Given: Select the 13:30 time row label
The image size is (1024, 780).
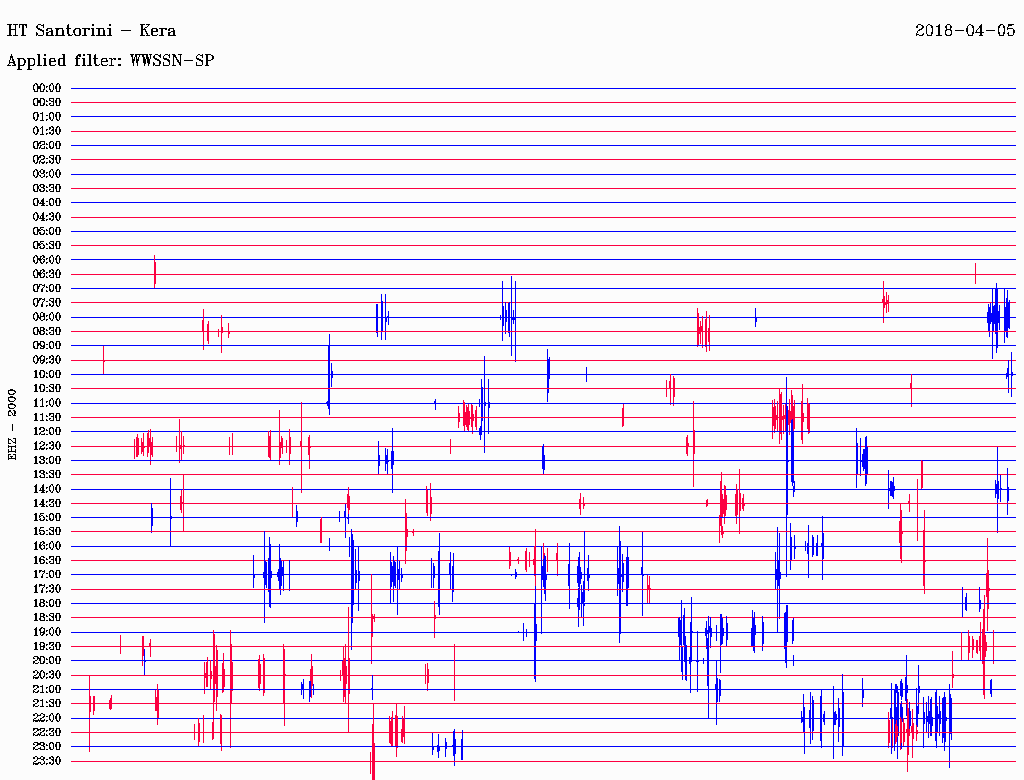Looking at the screenshot, I should [x=47, y=475].
